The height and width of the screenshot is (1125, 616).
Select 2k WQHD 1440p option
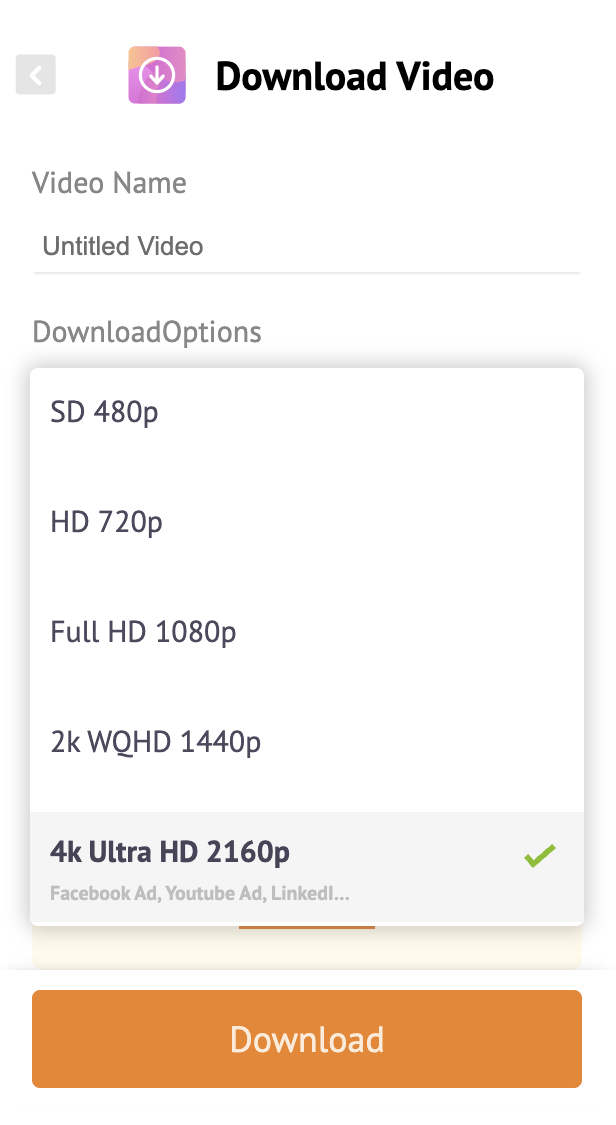156,742
